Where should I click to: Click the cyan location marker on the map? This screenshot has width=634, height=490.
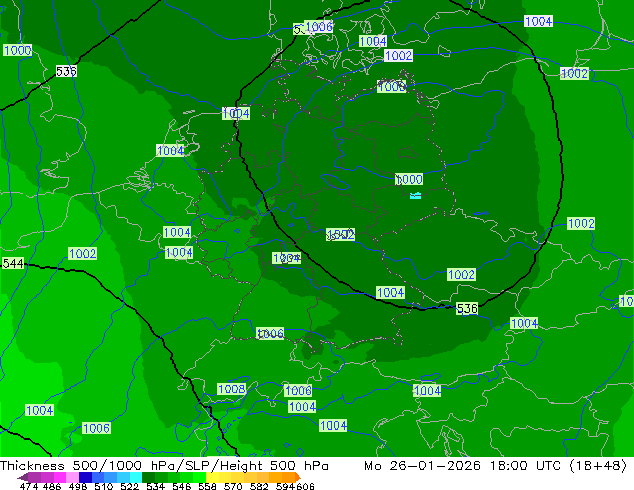coord(415,196)
